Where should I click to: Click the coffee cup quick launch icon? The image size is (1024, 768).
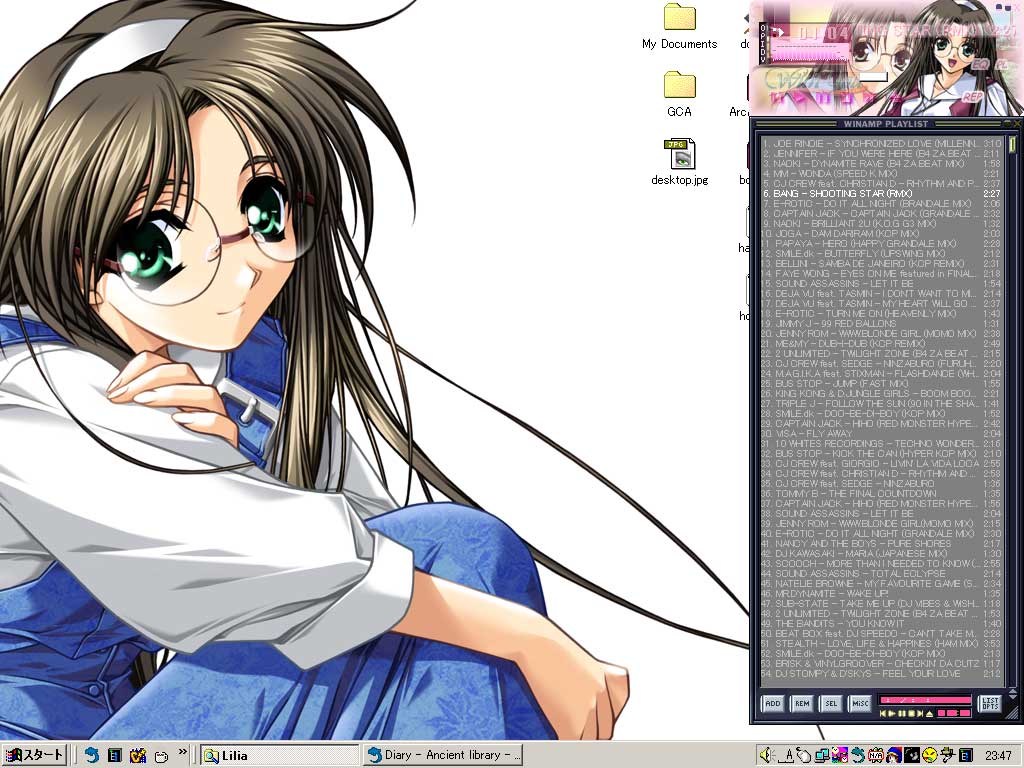[x=161, y=756]
